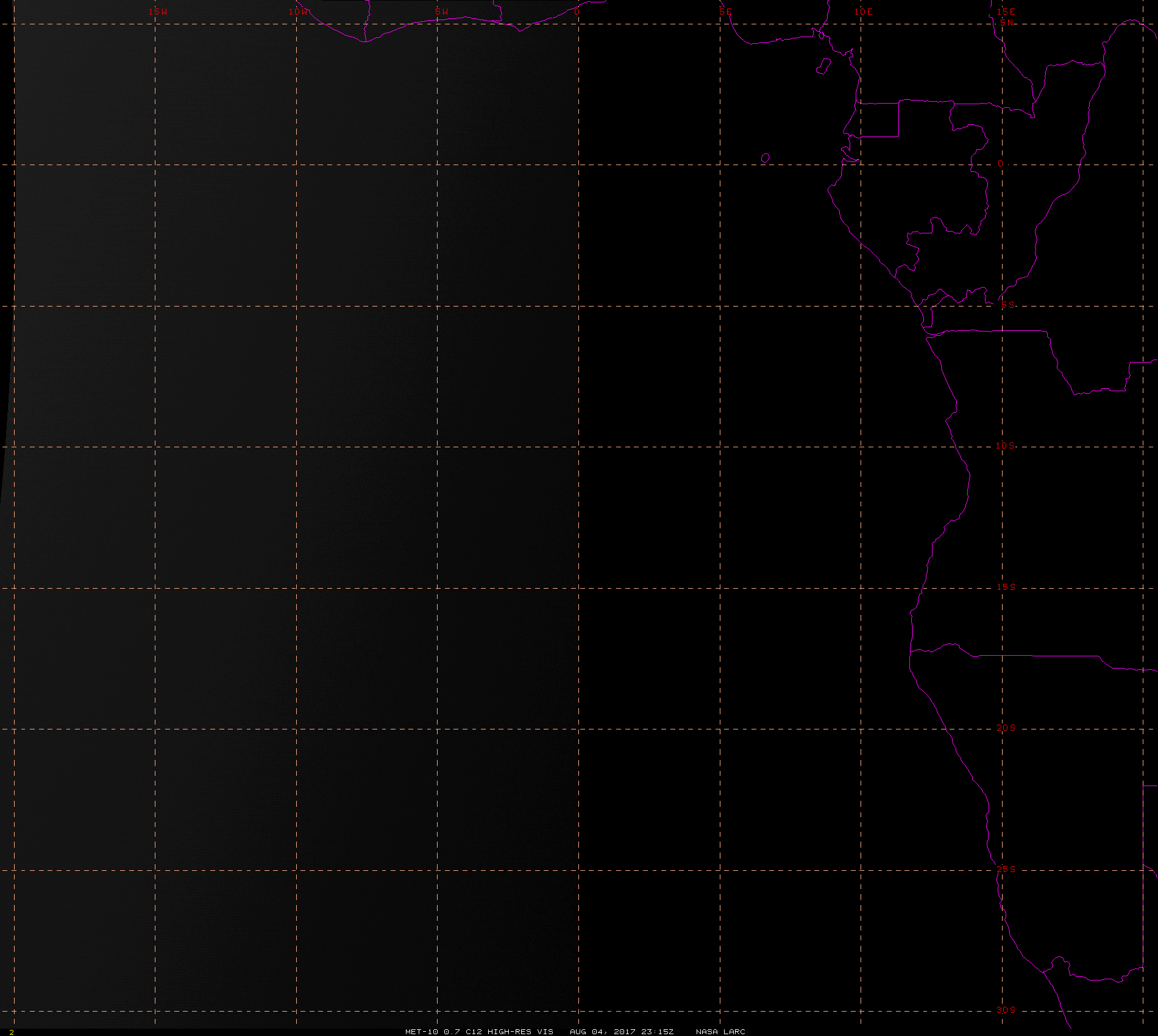Click the 30S latitude label

tap(1006, 1010)
